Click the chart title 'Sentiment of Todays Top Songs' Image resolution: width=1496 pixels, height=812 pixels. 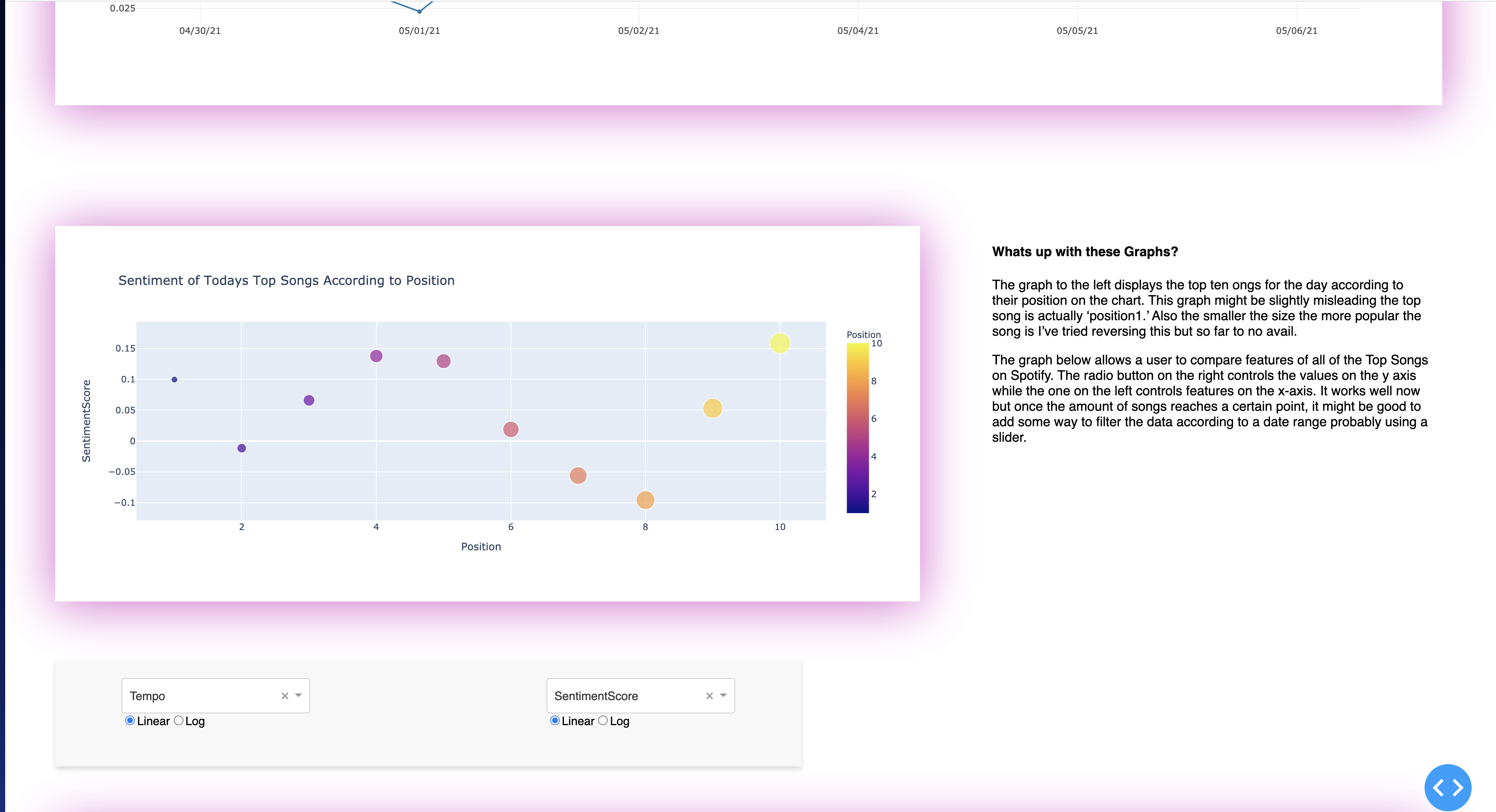[x=287, y=280]
